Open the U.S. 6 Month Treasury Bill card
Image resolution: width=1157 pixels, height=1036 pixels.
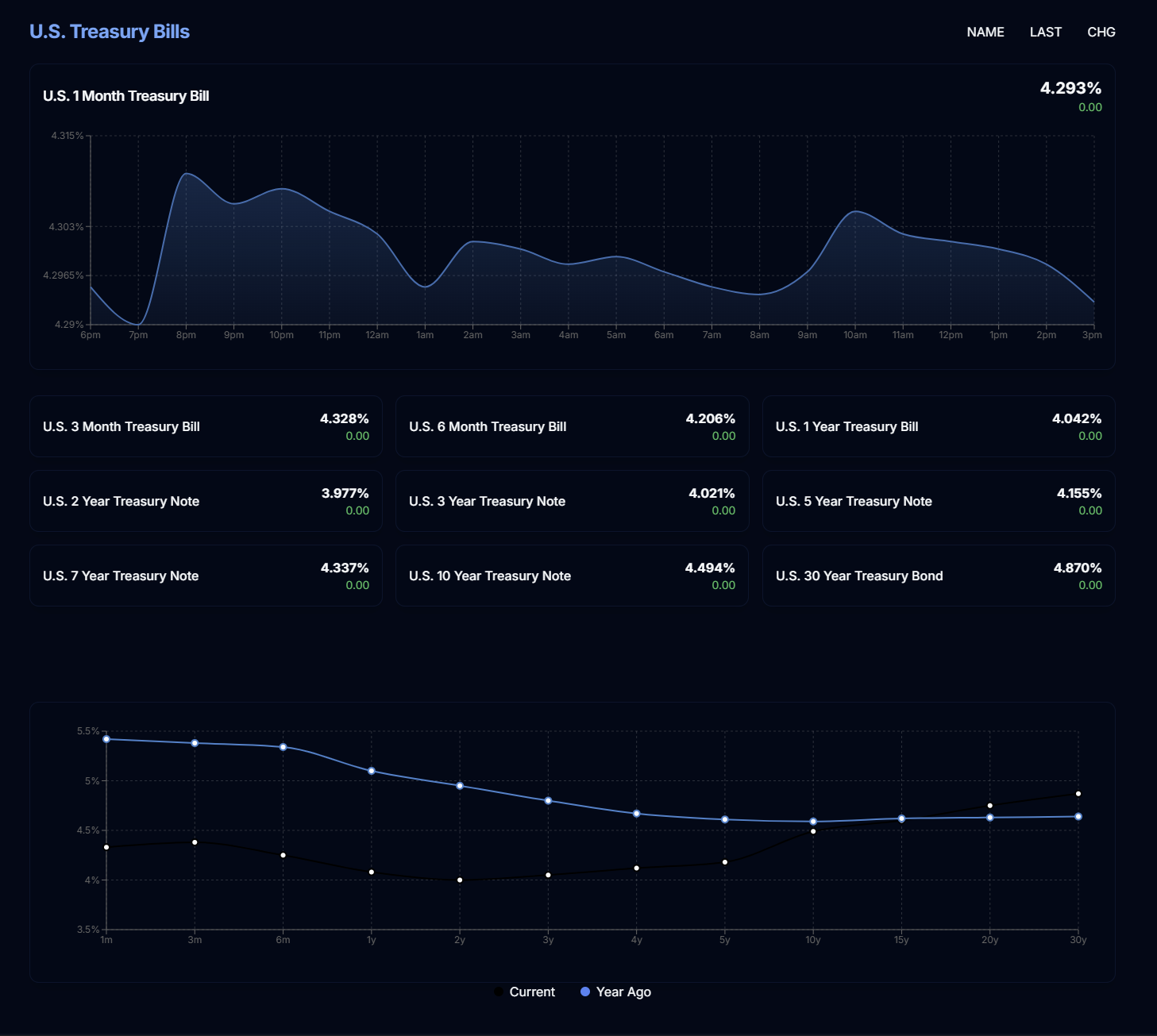(x=572, y=426)
